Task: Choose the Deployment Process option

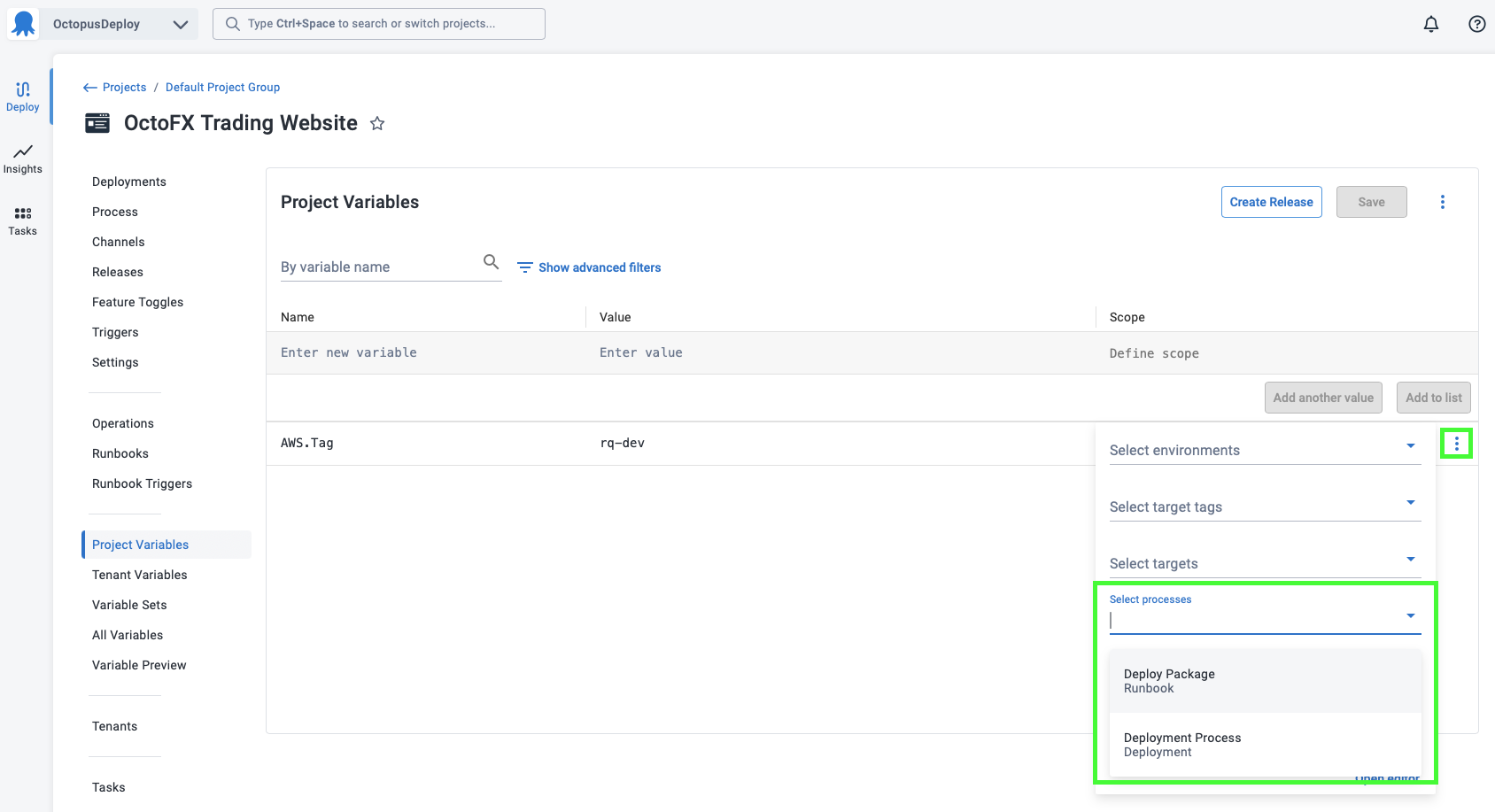Action: point(1265,745)
